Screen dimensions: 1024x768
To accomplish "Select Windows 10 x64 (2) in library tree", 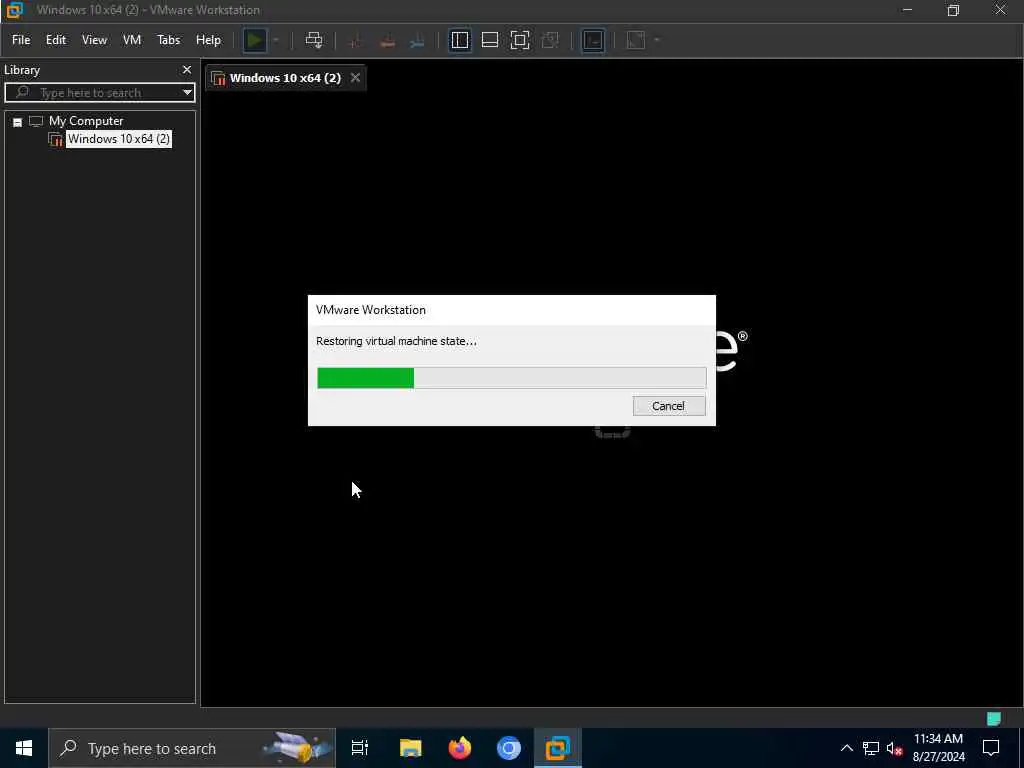I will pyautogui.click(x=119, y=139).
